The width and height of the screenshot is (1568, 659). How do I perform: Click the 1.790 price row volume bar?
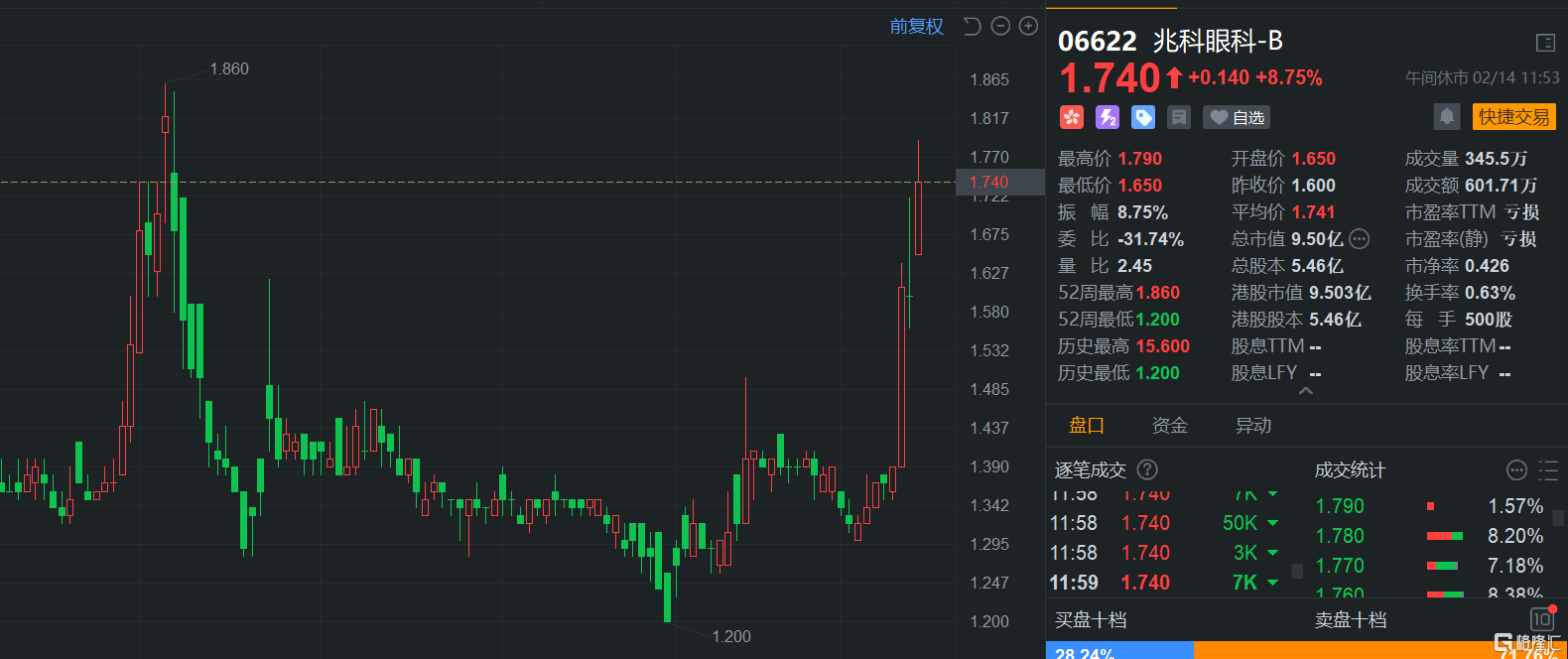(x=1431, y=506)
